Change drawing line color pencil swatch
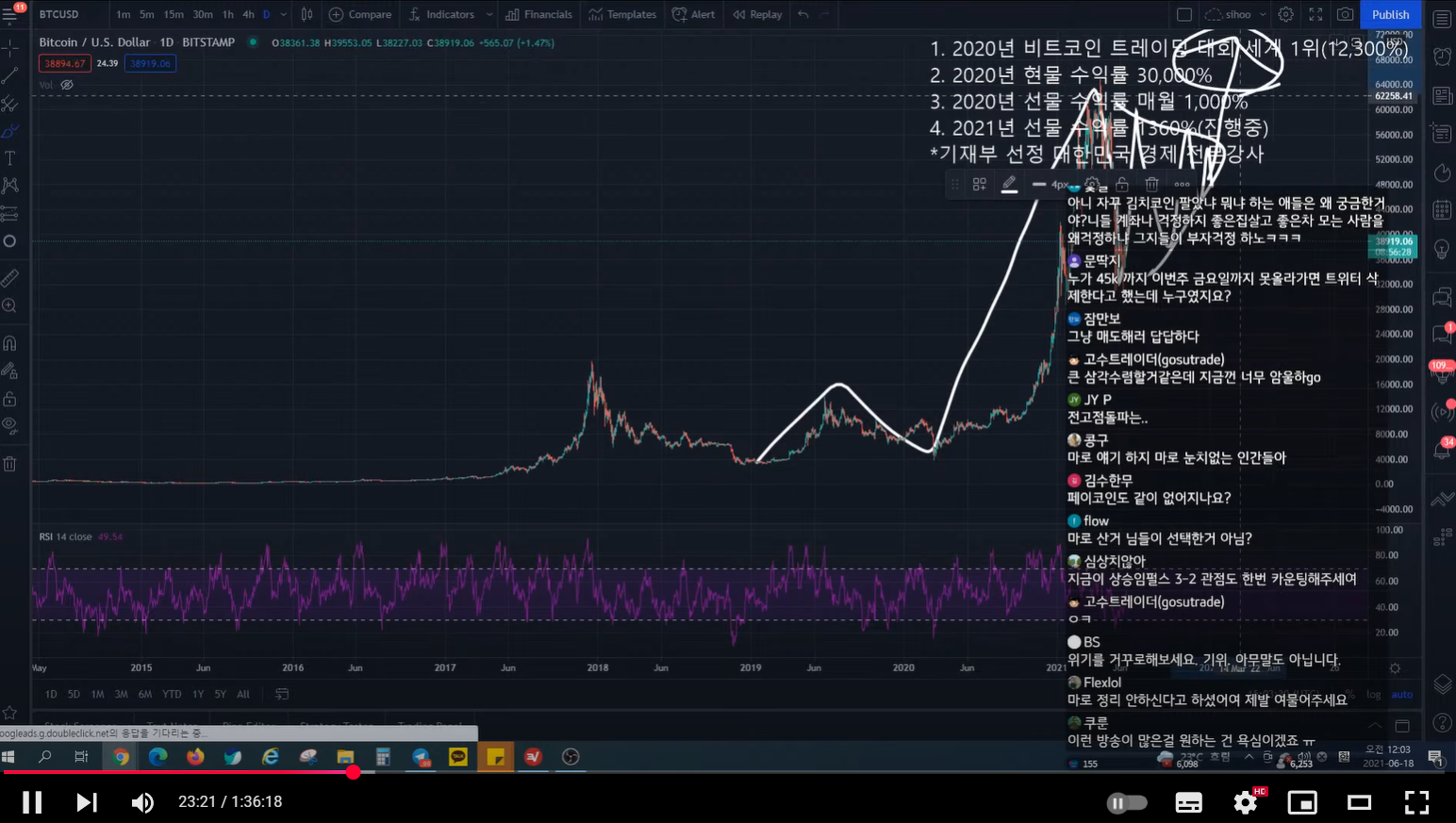The width and height of the screenshot is (1456, 823). pos(1009,184)
